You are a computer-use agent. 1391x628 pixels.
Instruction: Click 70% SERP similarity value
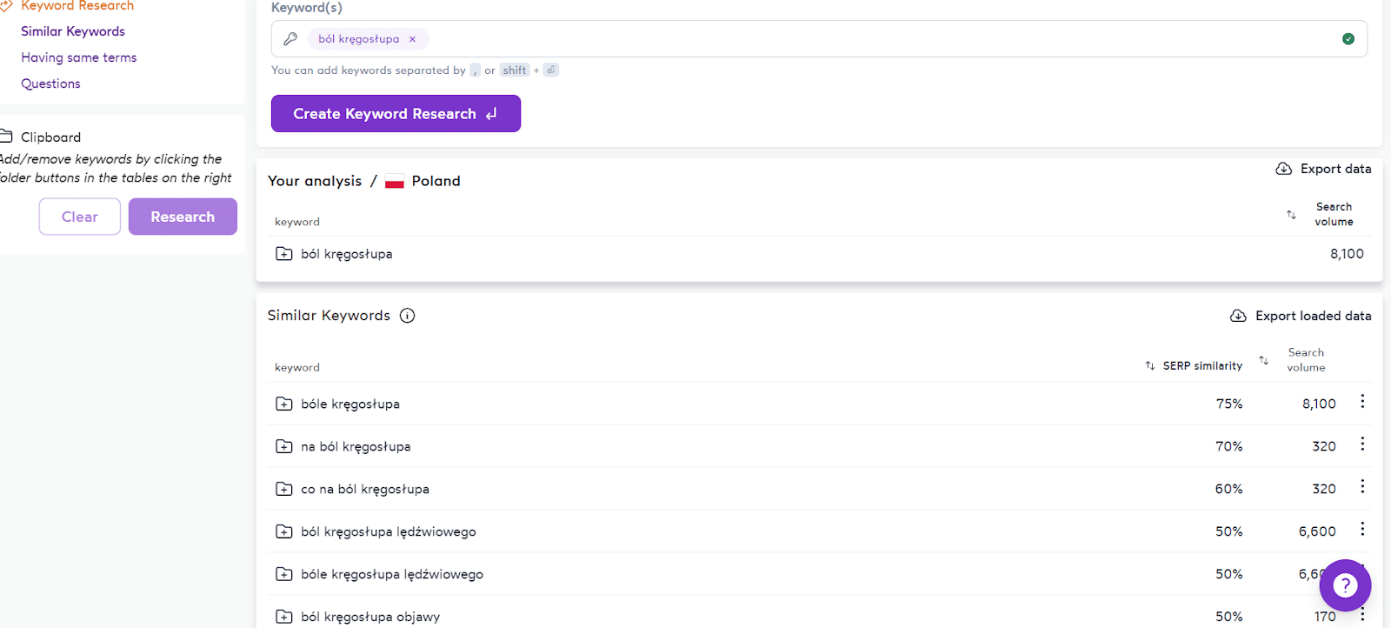pos(1229,447)
